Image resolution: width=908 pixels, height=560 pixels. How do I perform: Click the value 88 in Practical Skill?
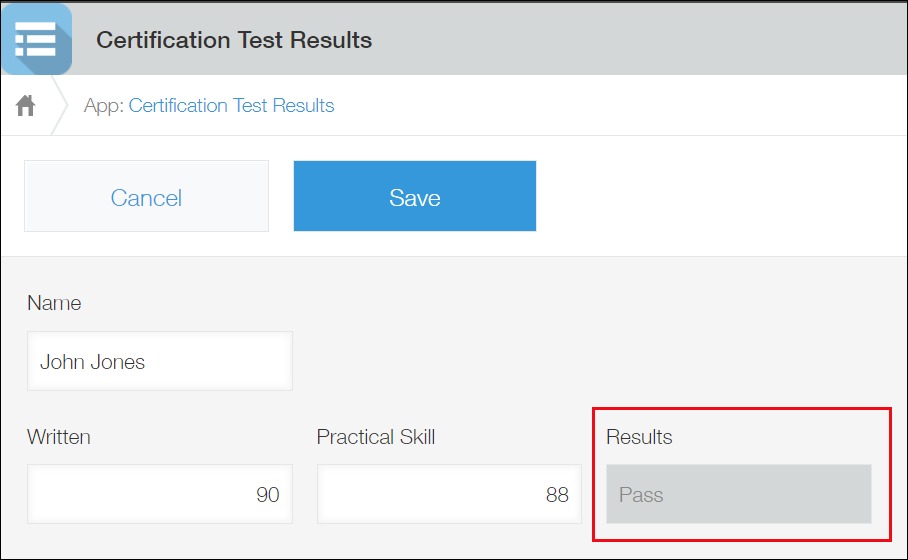click(x=557, y=495)
